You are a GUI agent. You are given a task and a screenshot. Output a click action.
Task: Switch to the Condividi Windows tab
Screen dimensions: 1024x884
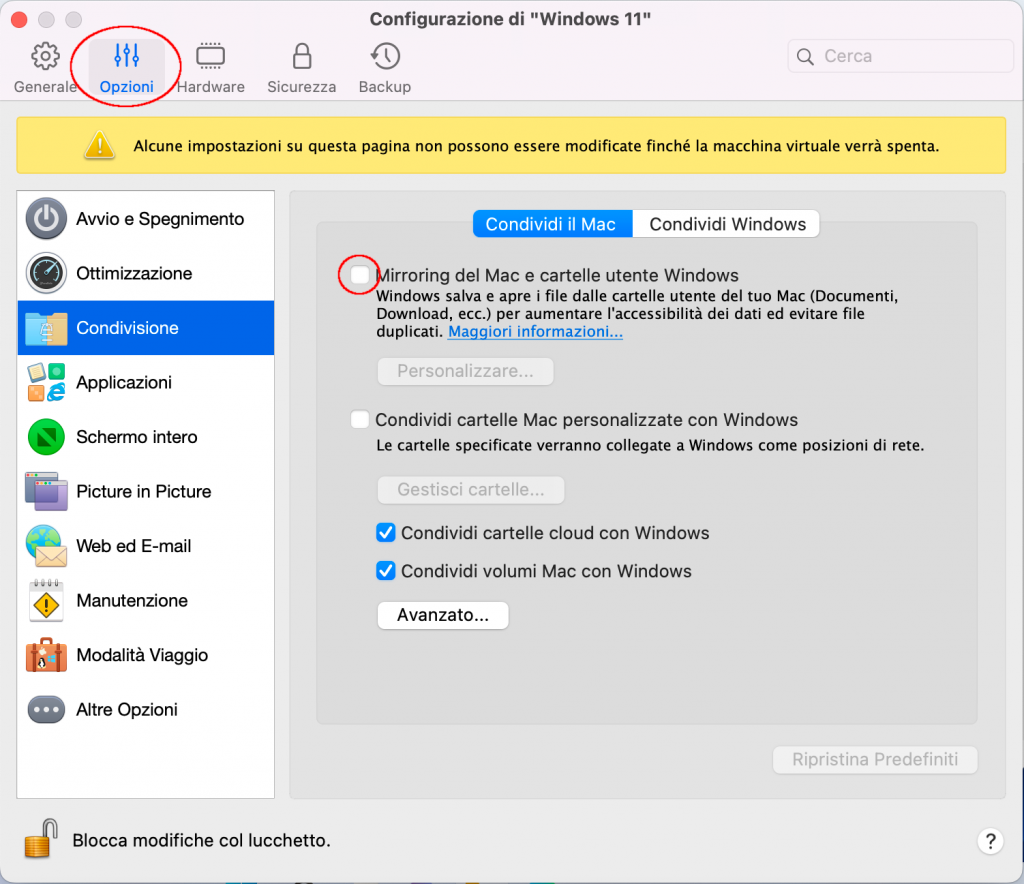(726, 224)
